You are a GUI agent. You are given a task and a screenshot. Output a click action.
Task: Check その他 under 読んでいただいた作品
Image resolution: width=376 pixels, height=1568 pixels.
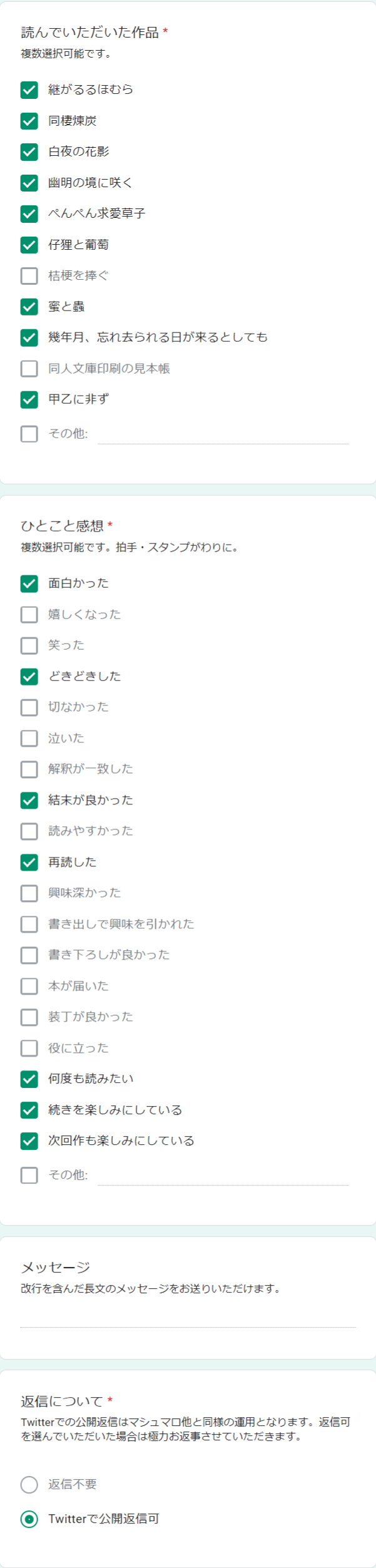[29, 434]
